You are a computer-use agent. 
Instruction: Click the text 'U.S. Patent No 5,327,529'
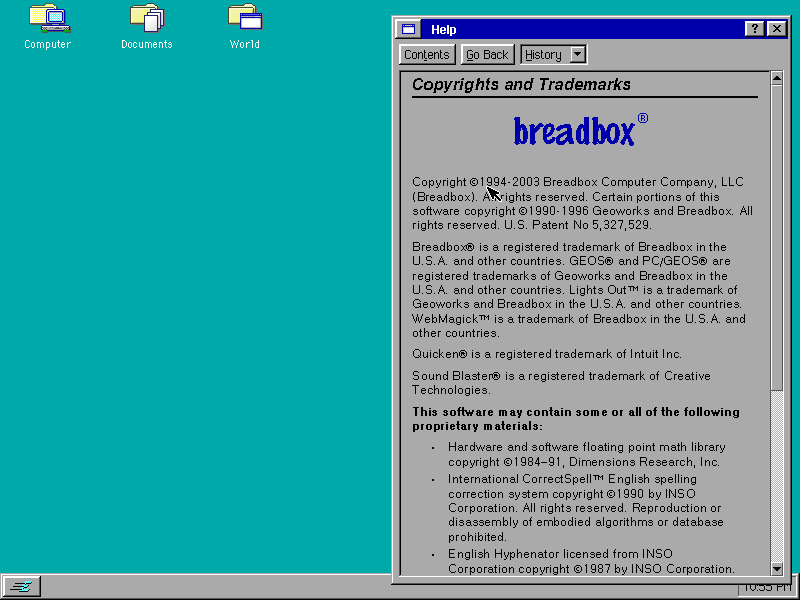(577, 225)
